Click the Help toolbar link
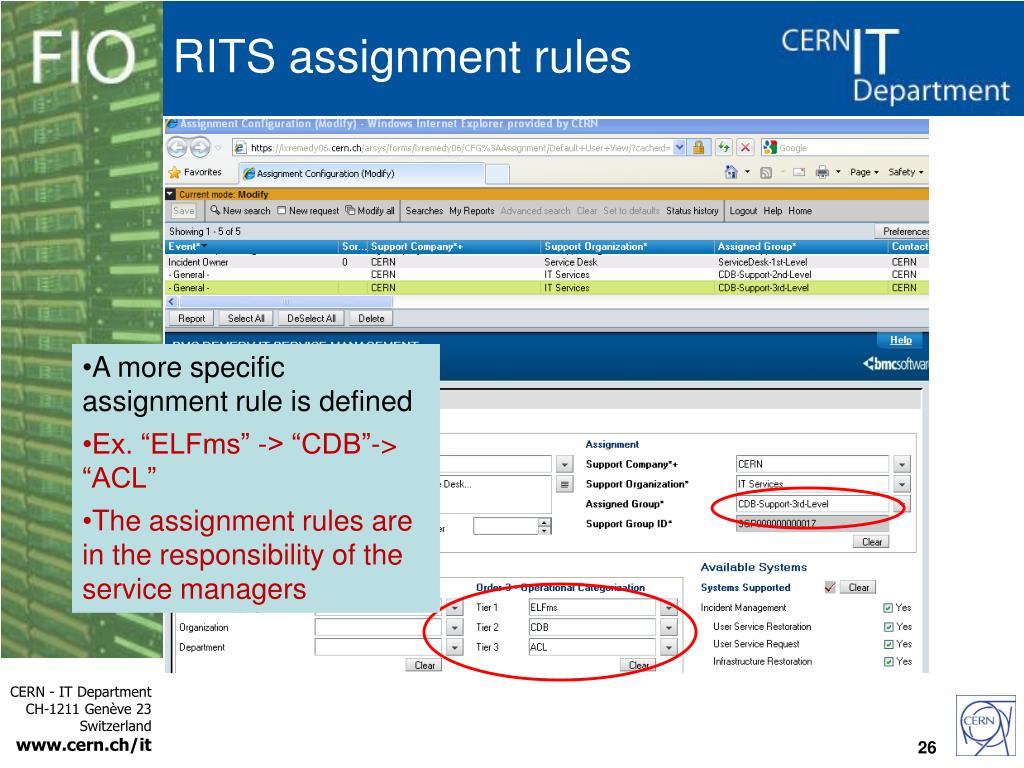This screenshot has width=1024, height=768. (x=773, y=211)
